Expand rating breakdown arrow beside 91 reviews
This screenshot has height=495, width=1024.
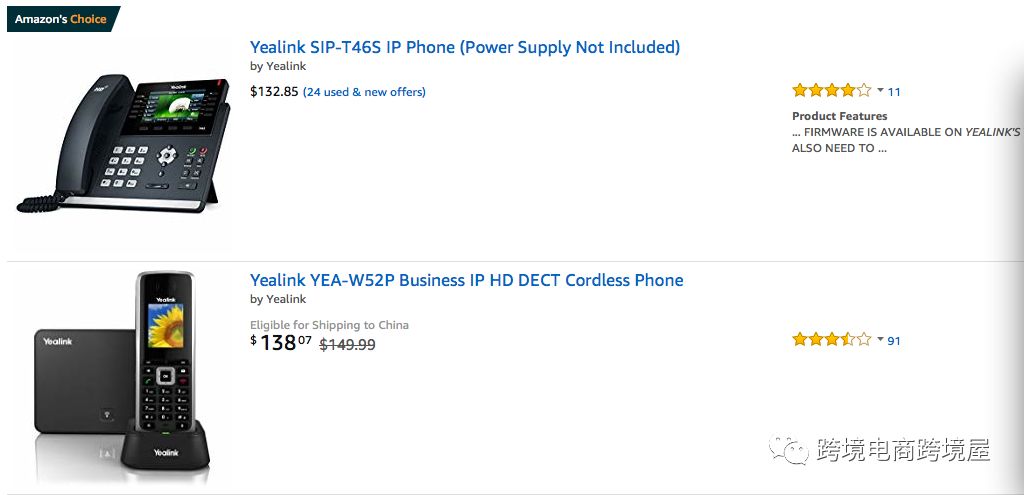(880, 339)
